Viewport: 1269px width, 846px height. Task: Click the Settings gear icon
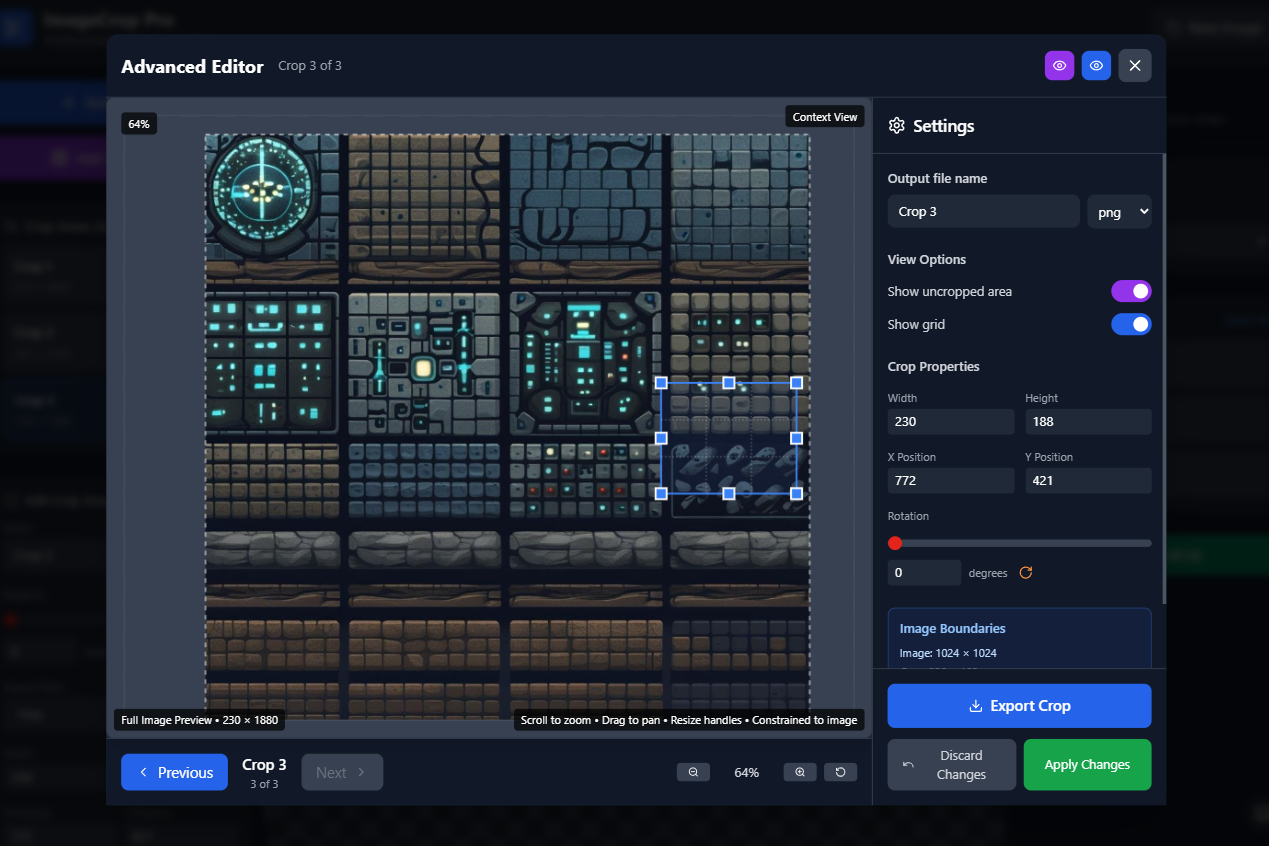click(897, 126)
